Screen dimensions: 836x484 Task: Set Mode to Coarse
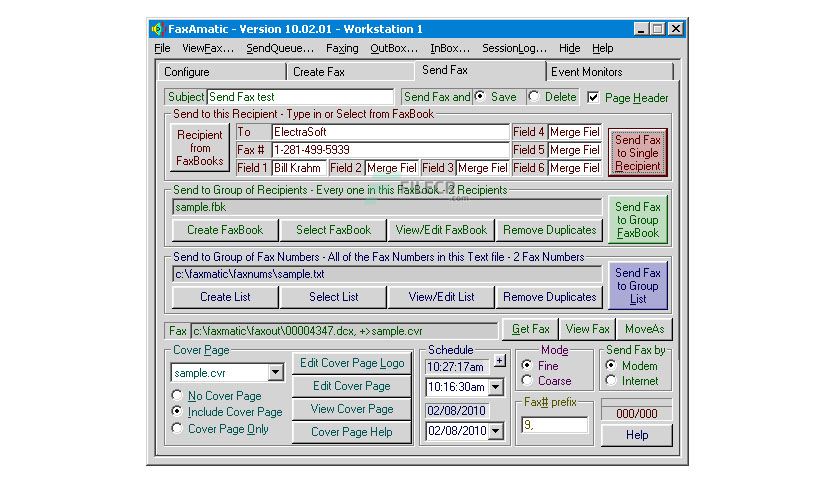pyautogui.click(x=527, y=381)
